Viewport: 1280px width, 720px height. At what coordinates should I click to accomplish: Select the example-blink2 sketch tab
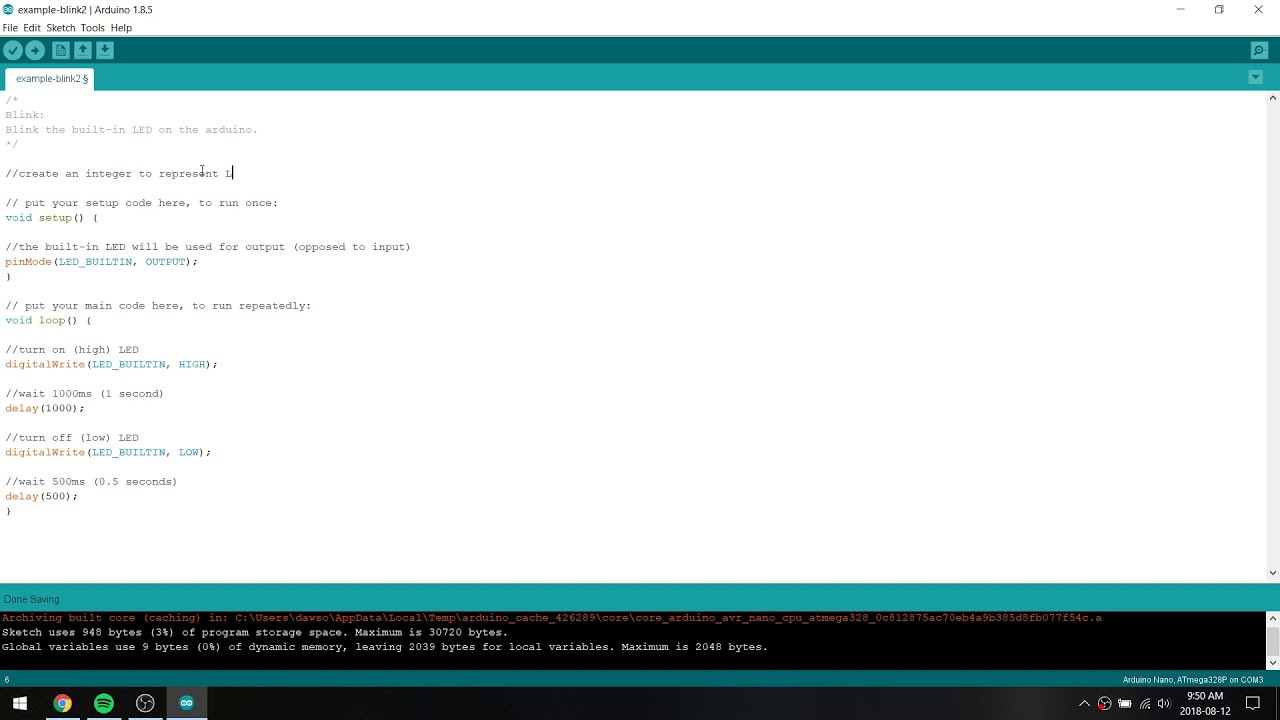[x=51, y=78]
